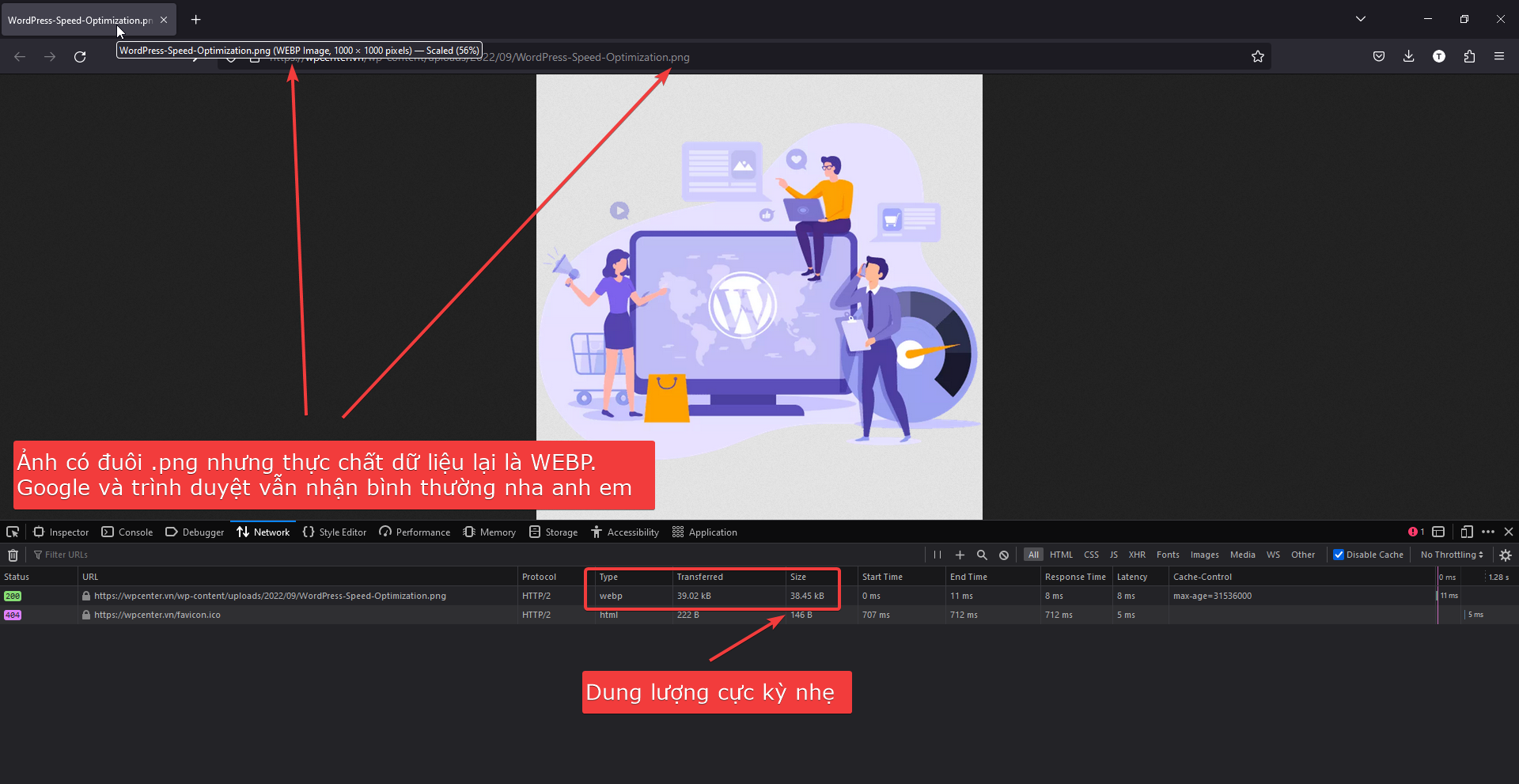Filter requests by CSS
The width and height of the screenshot is (1519, 784).
[x=1091, y=555]
